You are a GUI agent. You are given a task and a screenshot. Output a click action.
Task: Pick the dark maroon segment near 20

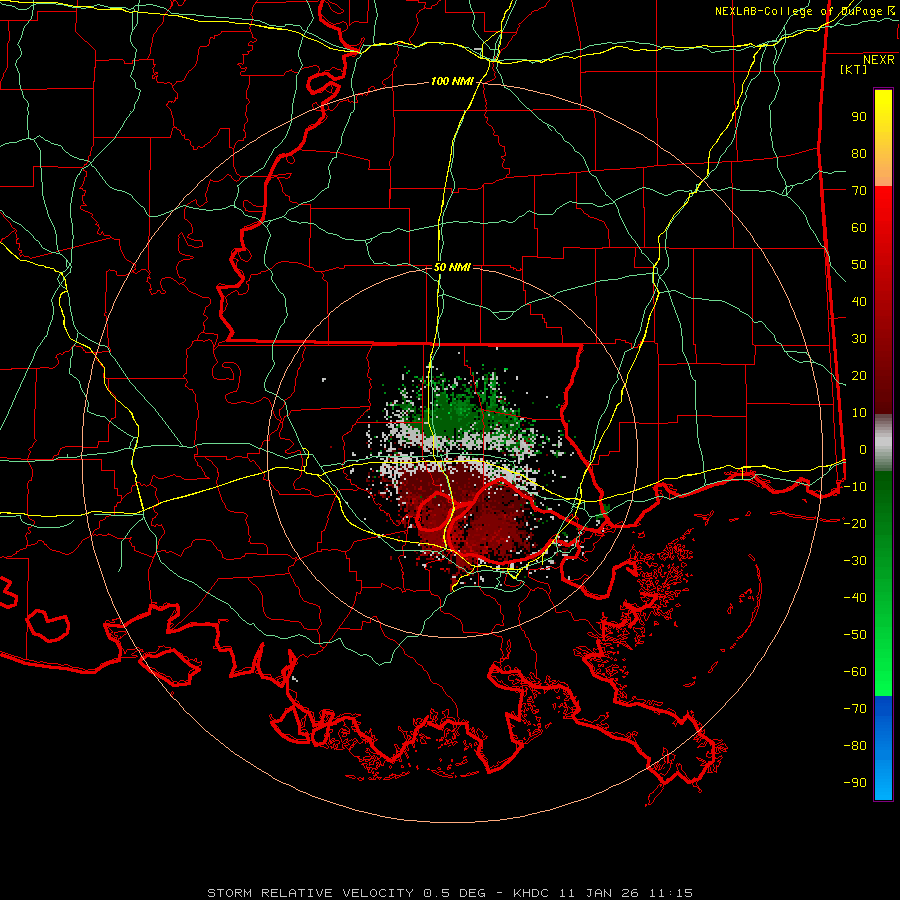pyautogui.click(x=883, y=376)
